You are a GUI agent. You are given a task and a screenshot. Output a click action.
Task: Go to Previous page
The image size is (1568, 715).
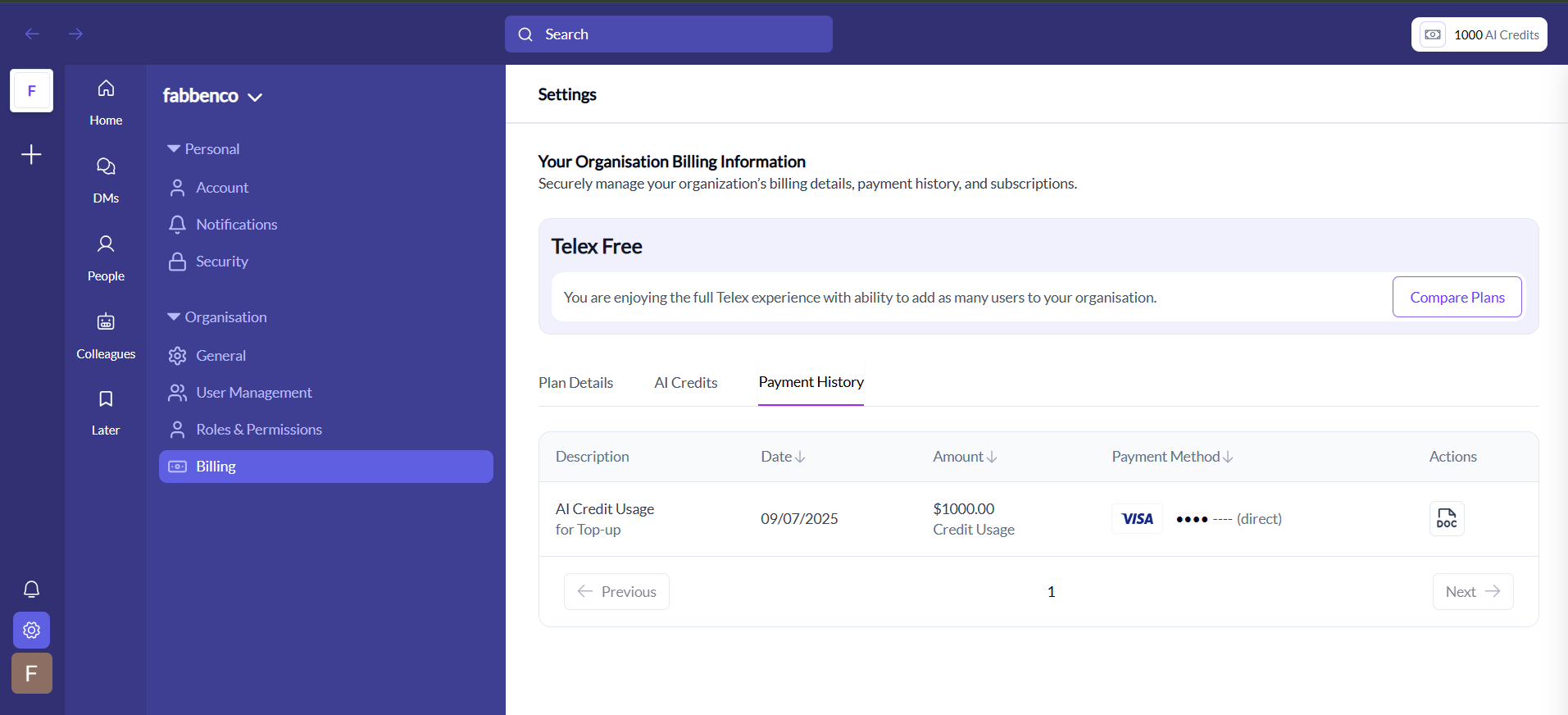(x=616, y=591)
